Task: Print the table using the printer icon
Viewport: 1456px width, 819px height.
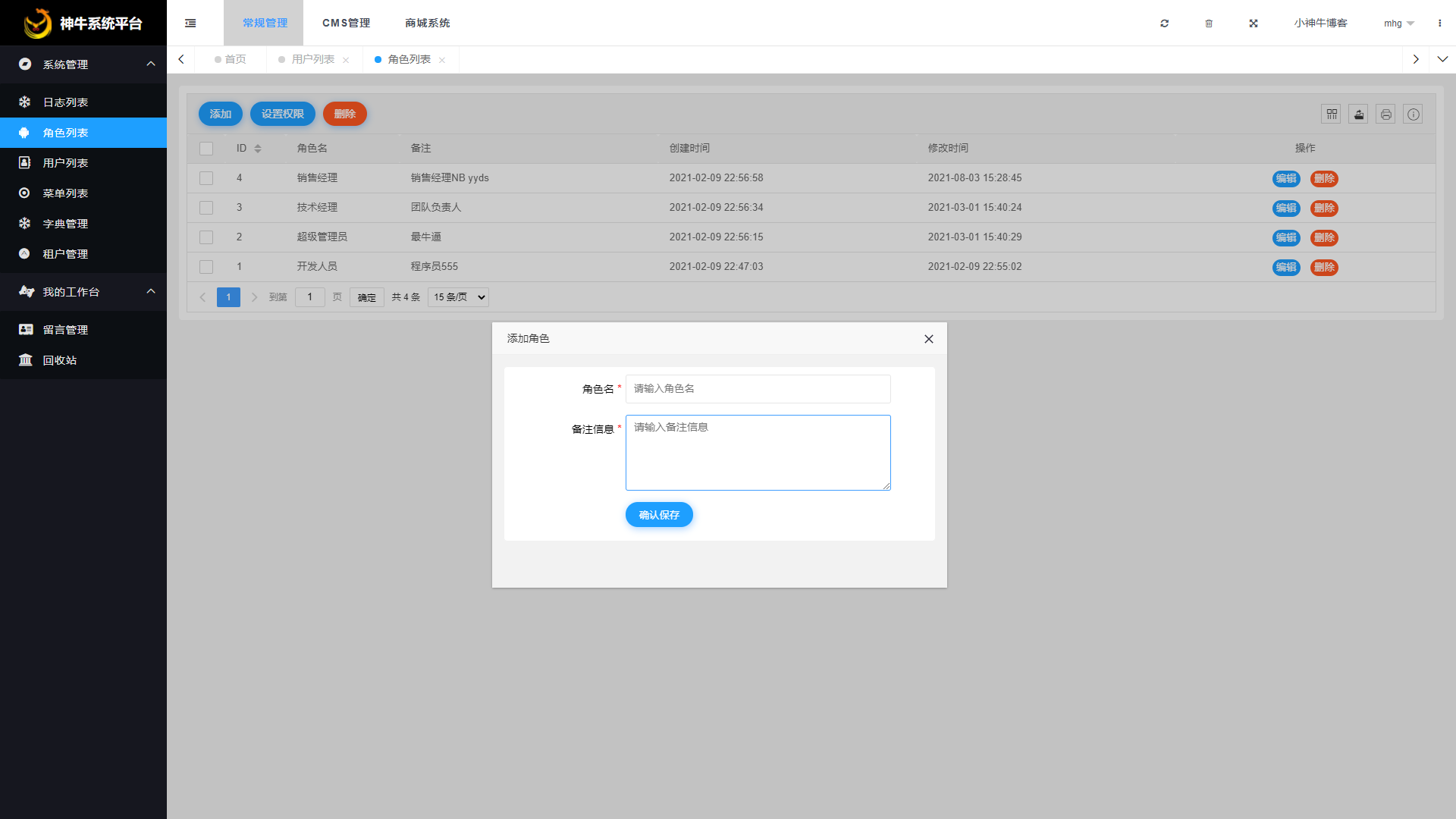Action: point(1385,114)
